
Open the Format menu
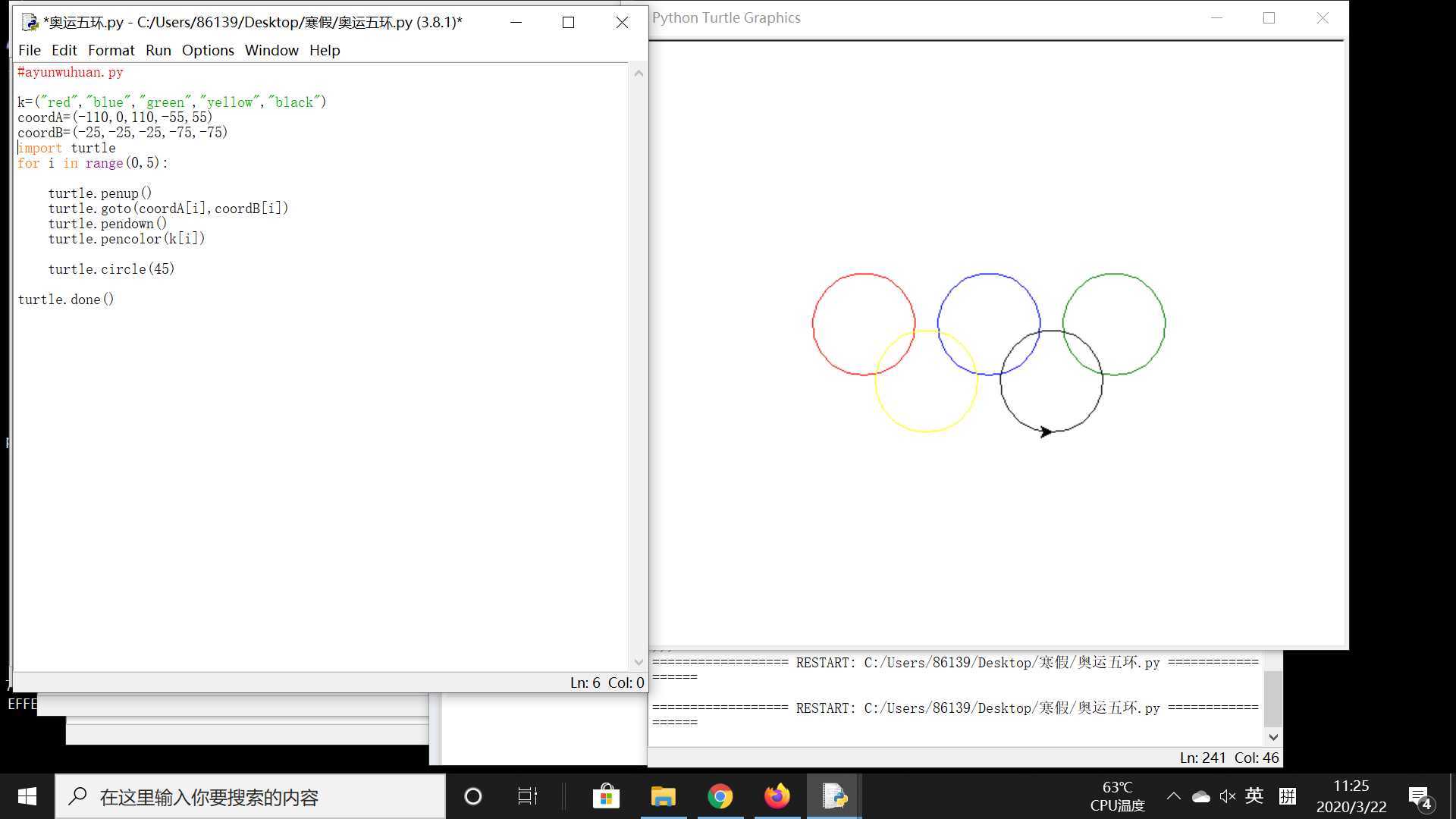pyautogui.click(x=111, y=50)
